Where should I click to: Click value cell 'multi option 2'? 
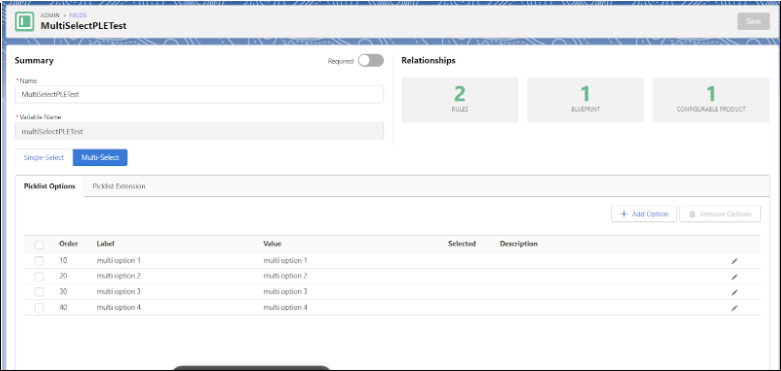coord(285,276)
